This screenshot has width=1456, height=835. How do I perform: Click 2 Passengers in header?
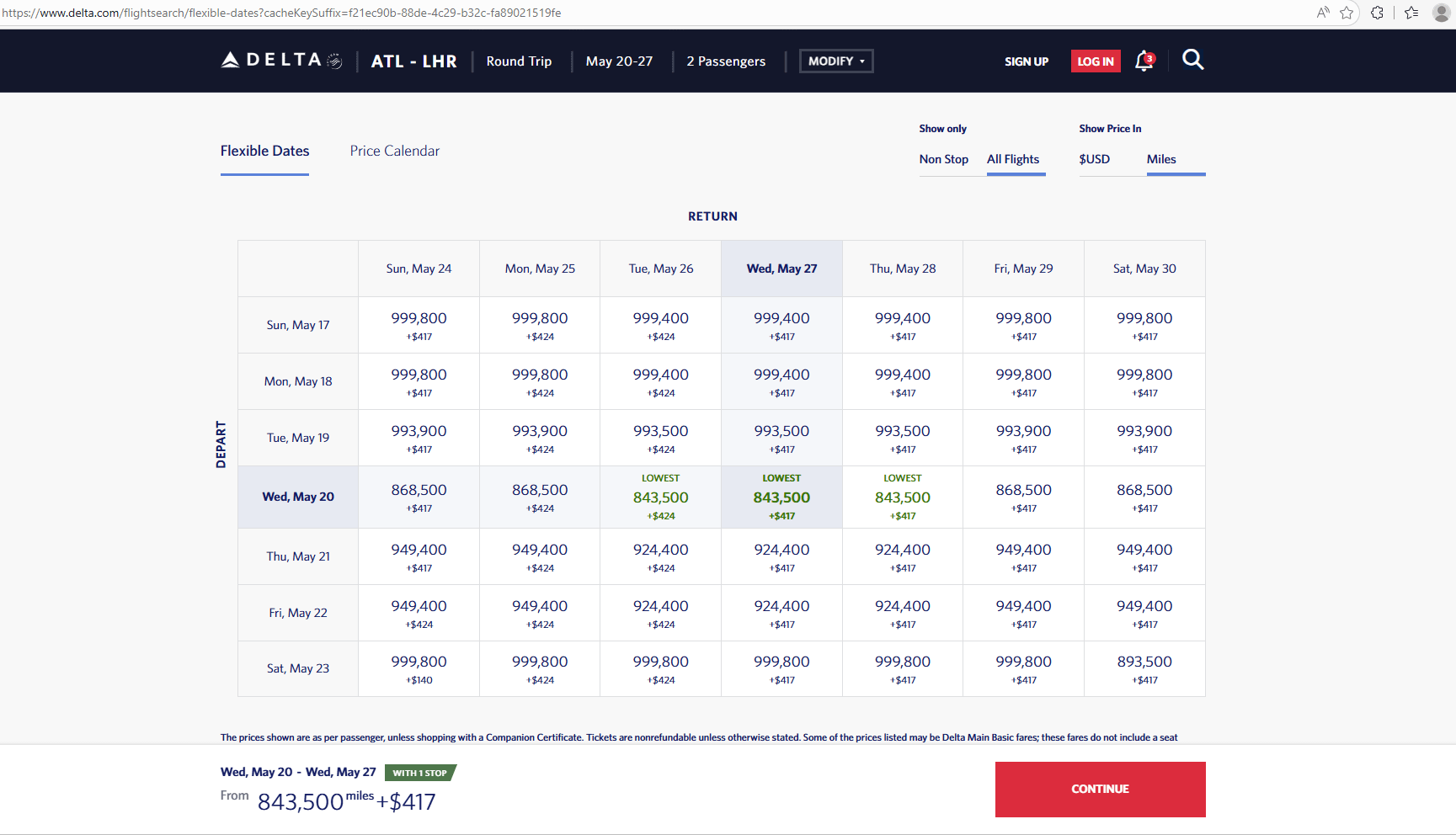coord(726,61)
